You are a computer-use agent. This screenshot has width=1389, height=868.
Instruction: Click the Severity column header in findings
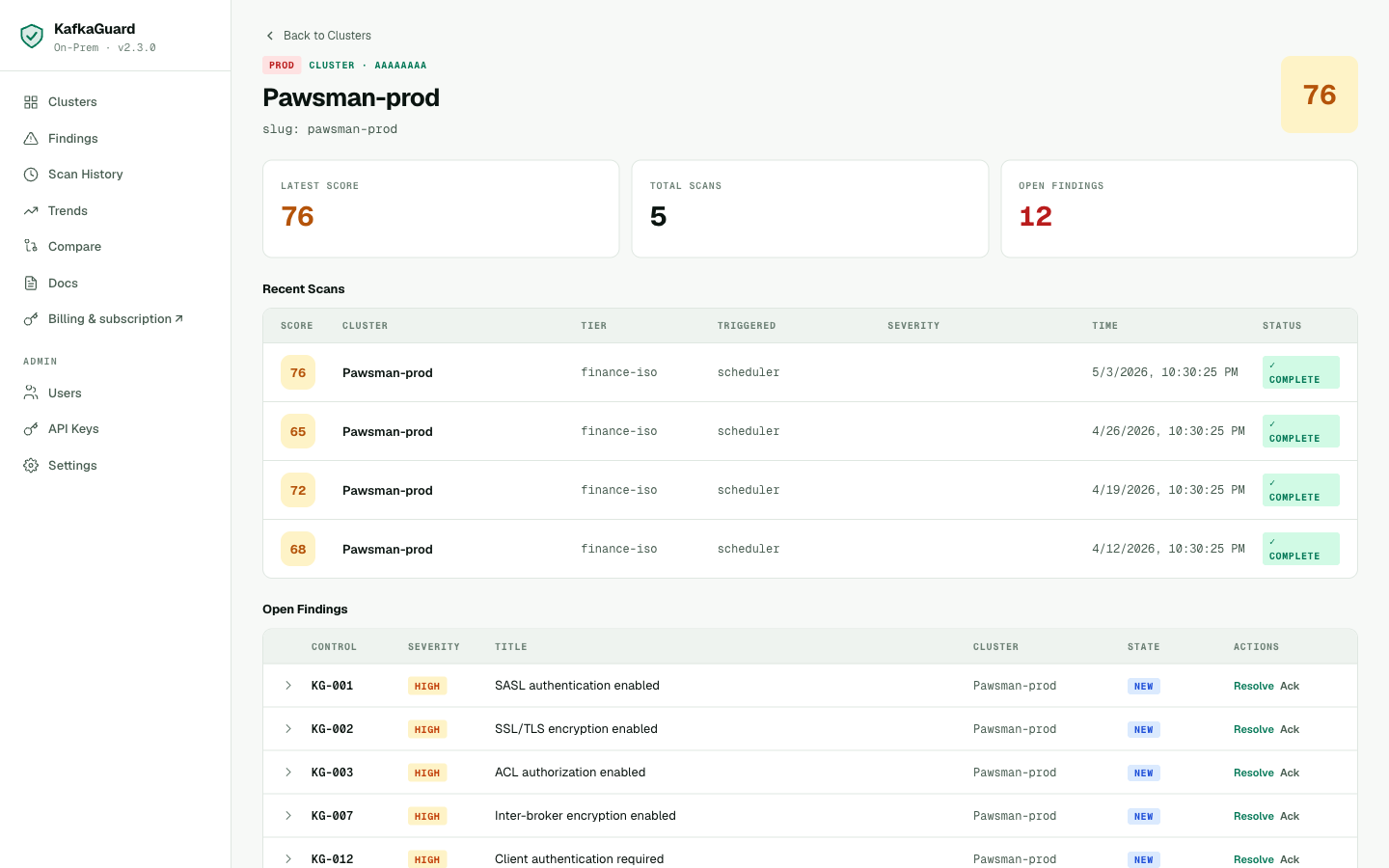coord(434,647)
